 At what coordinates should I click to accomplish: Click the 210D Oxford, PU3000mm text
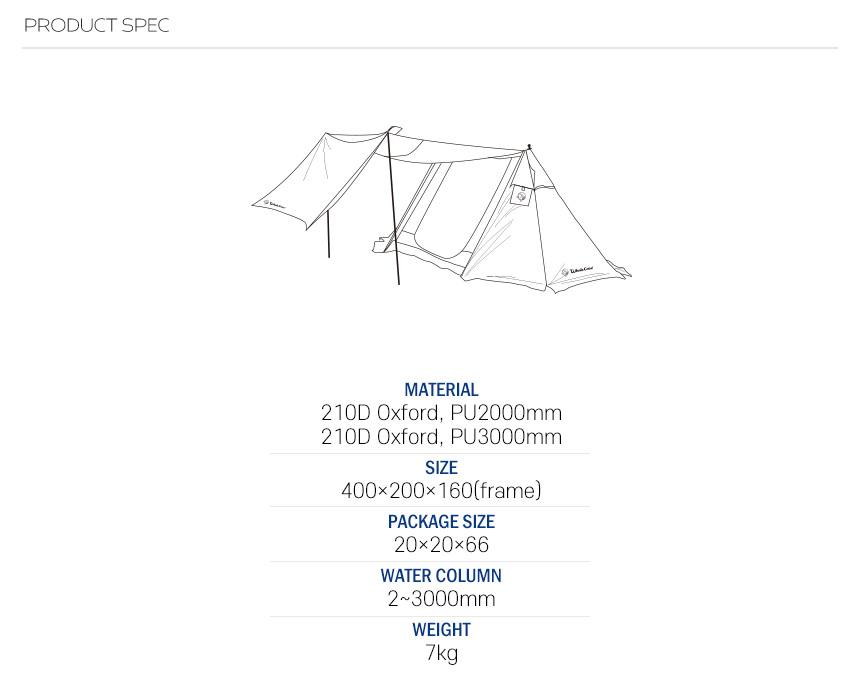point(441,437)
